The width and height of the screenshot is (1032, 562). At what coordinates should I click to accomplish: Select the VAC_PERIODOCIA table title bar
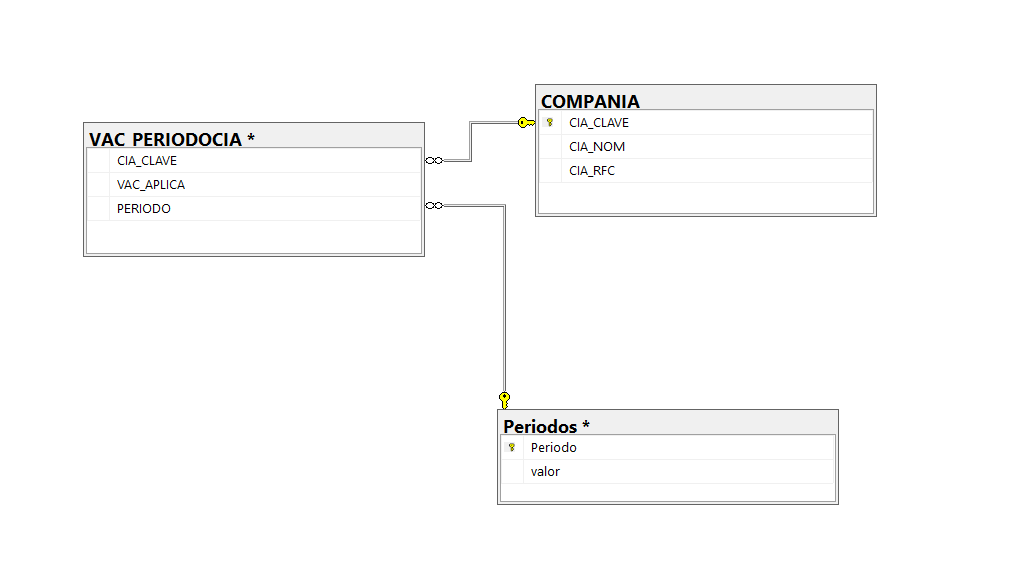click(x=254, y=136)
